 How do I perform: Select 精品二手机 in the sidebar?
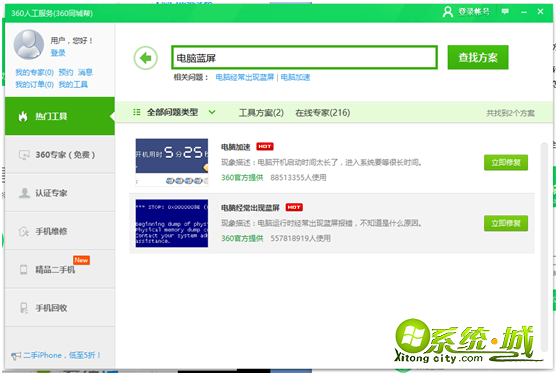[60, 269]
